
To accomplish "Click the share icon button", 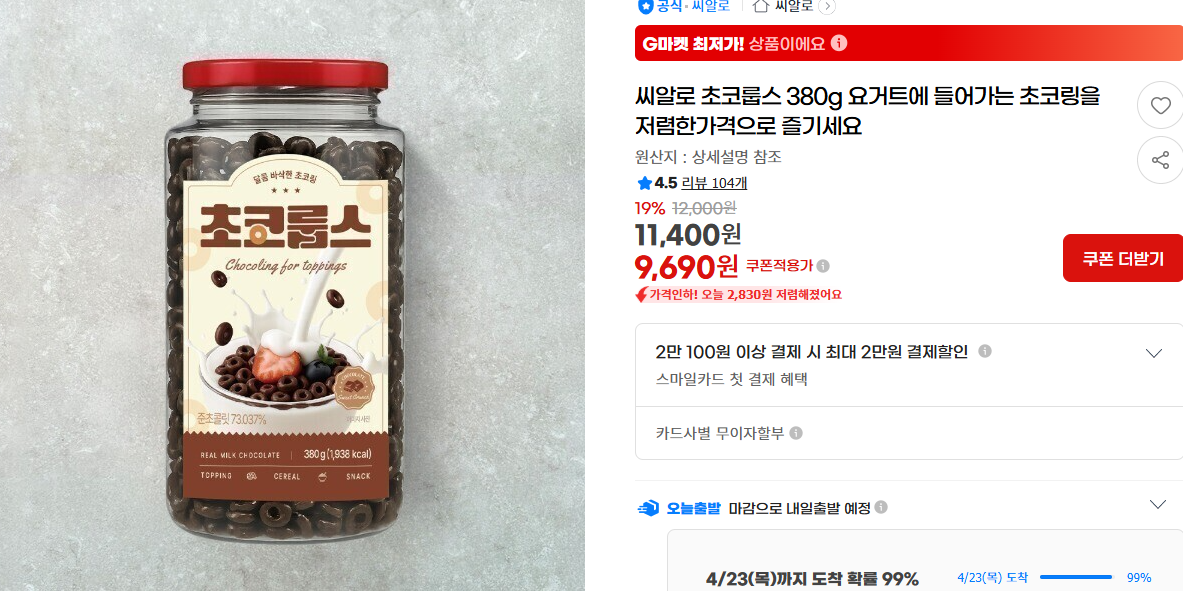I will [1160, 160].
